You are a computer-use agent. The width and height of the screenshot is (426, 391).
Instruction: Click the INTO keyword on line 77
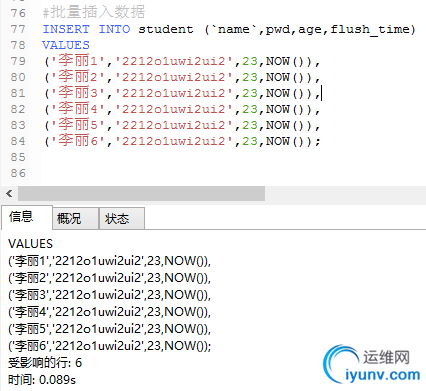pos(114,29)
